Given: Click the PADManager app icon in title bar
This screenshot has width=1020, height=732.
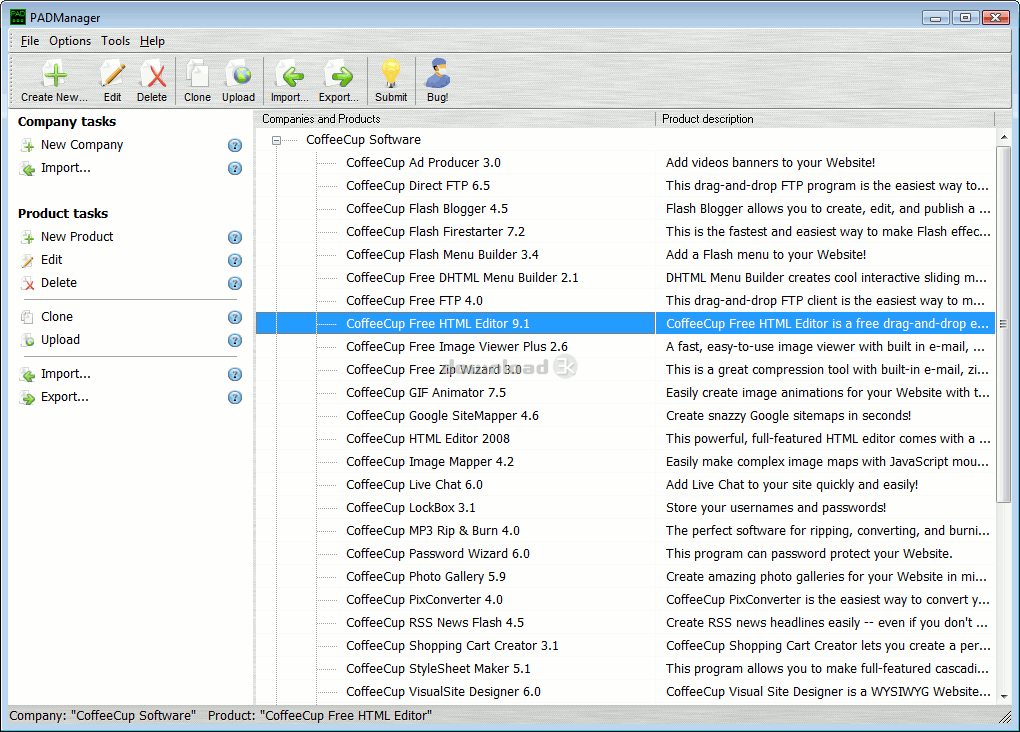Looking at the screenshot, I should pos(18,17).
